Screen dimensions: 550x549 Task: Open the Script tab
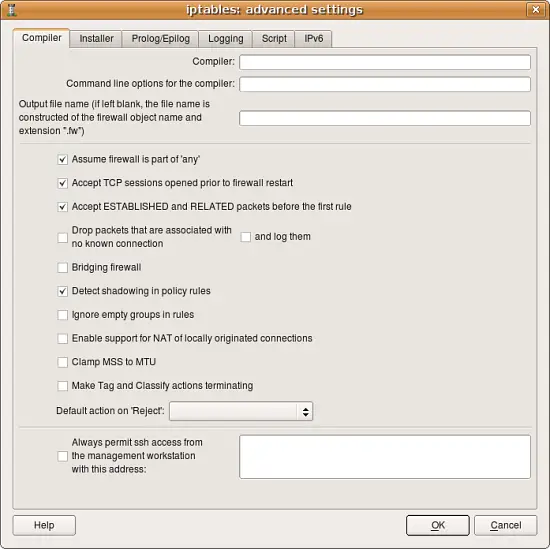pyautogui.click(x=274, y=39)
